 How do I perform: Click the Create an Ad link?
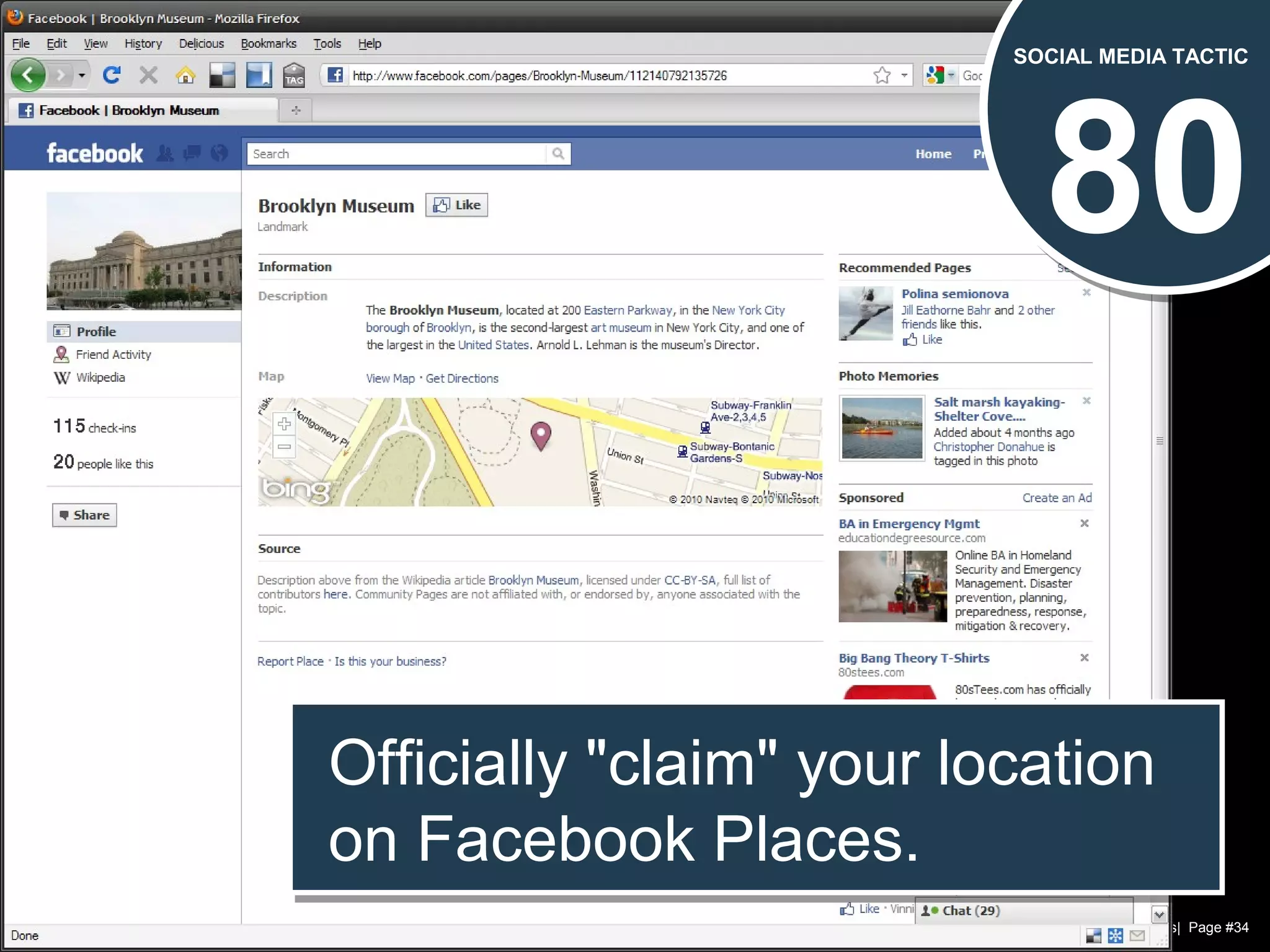click(1057, 498)
